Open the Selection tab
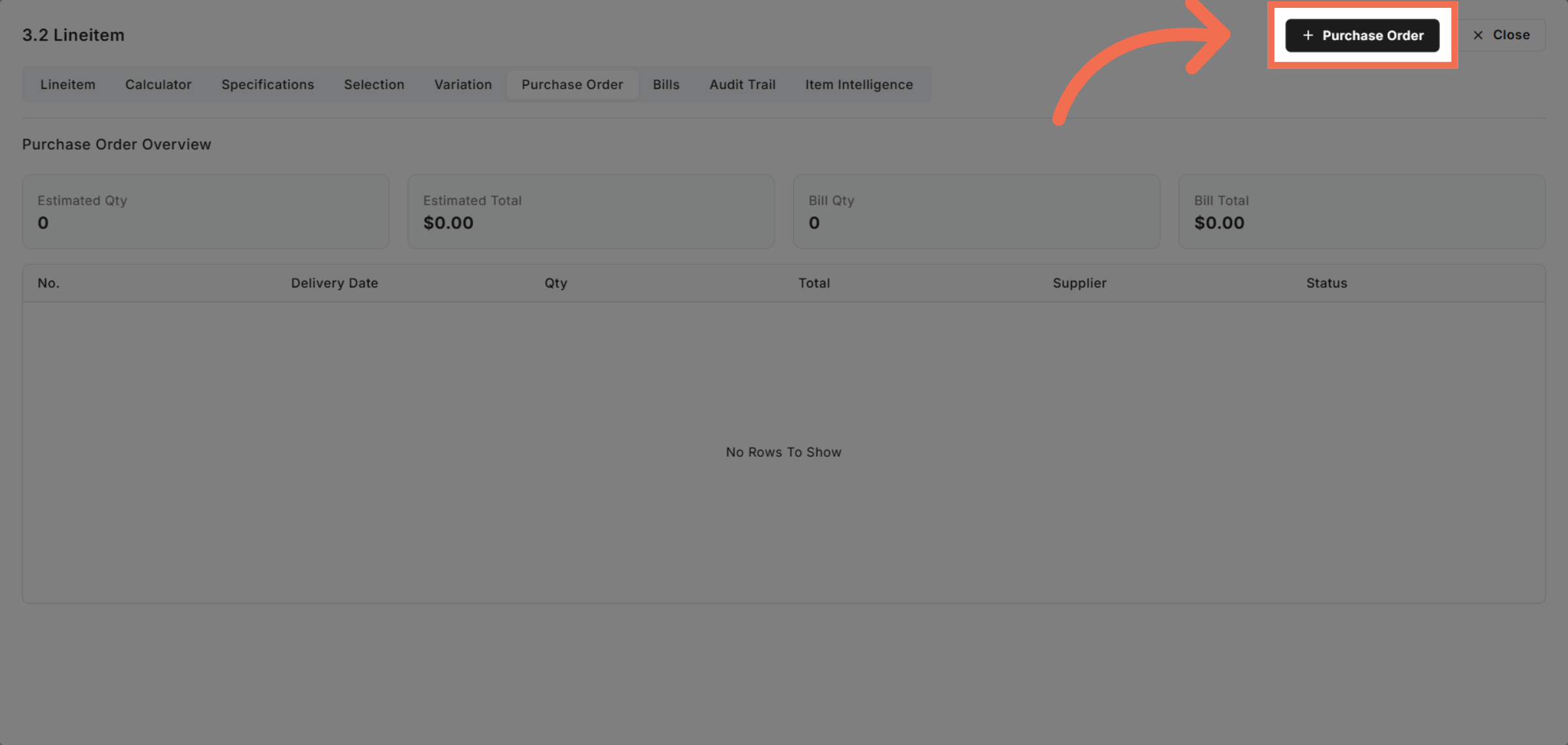 374,84
